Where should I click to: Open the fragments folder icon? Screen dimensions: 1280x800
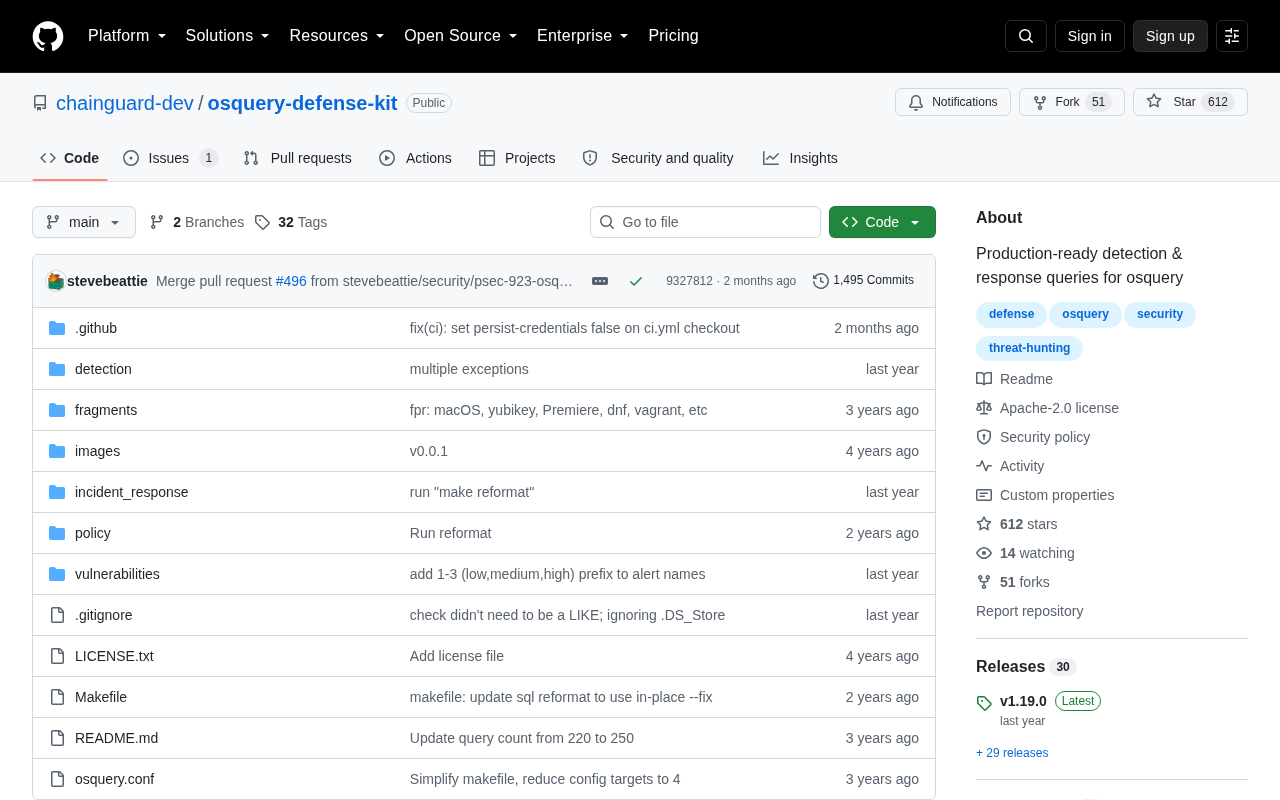click(57, 410)
